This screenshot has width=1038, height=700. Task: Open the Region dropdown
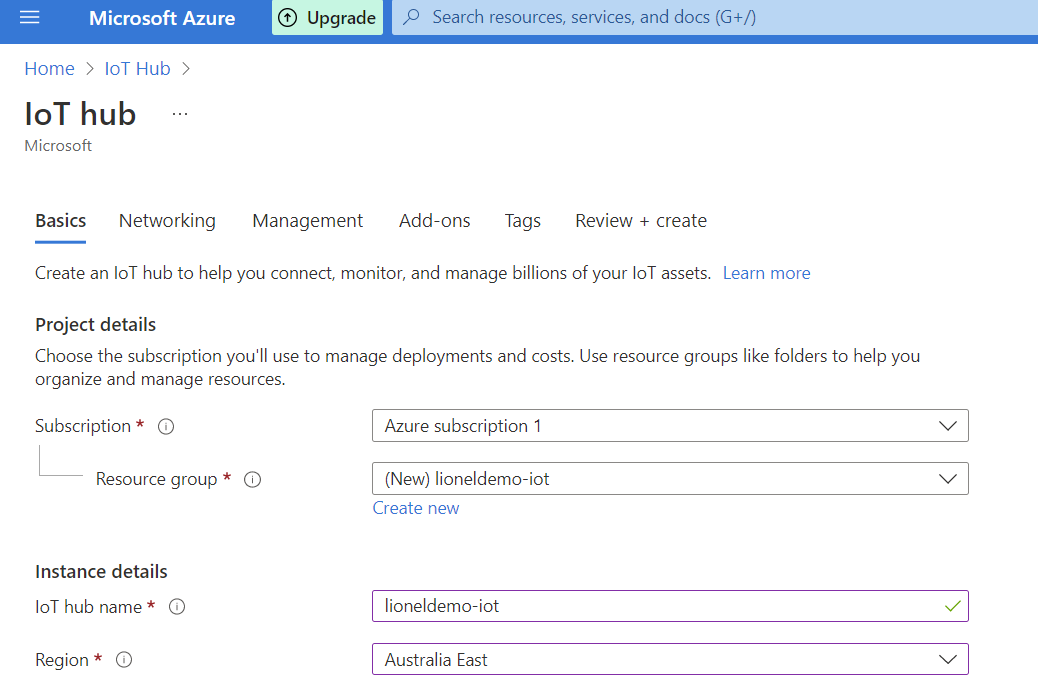coord(947,659)
